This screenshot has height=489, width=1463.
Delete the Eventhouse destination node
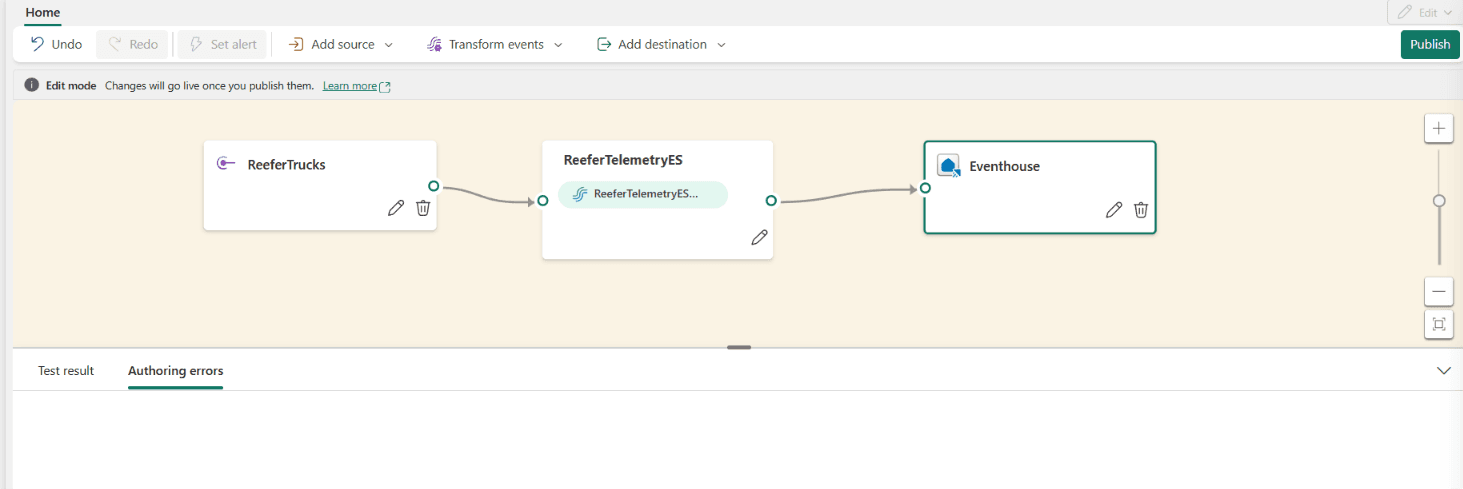[x=1141, y=210]
